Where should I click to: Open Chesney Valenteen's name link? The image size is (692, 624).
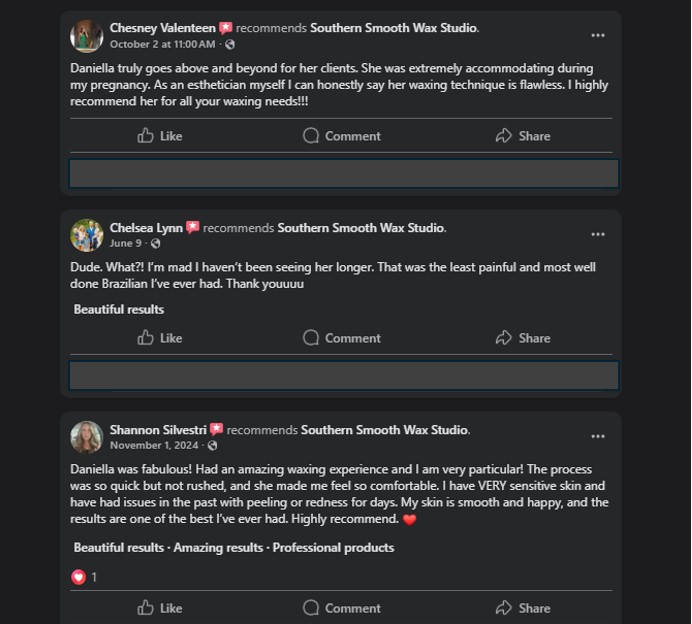click(x=162, y=28)
